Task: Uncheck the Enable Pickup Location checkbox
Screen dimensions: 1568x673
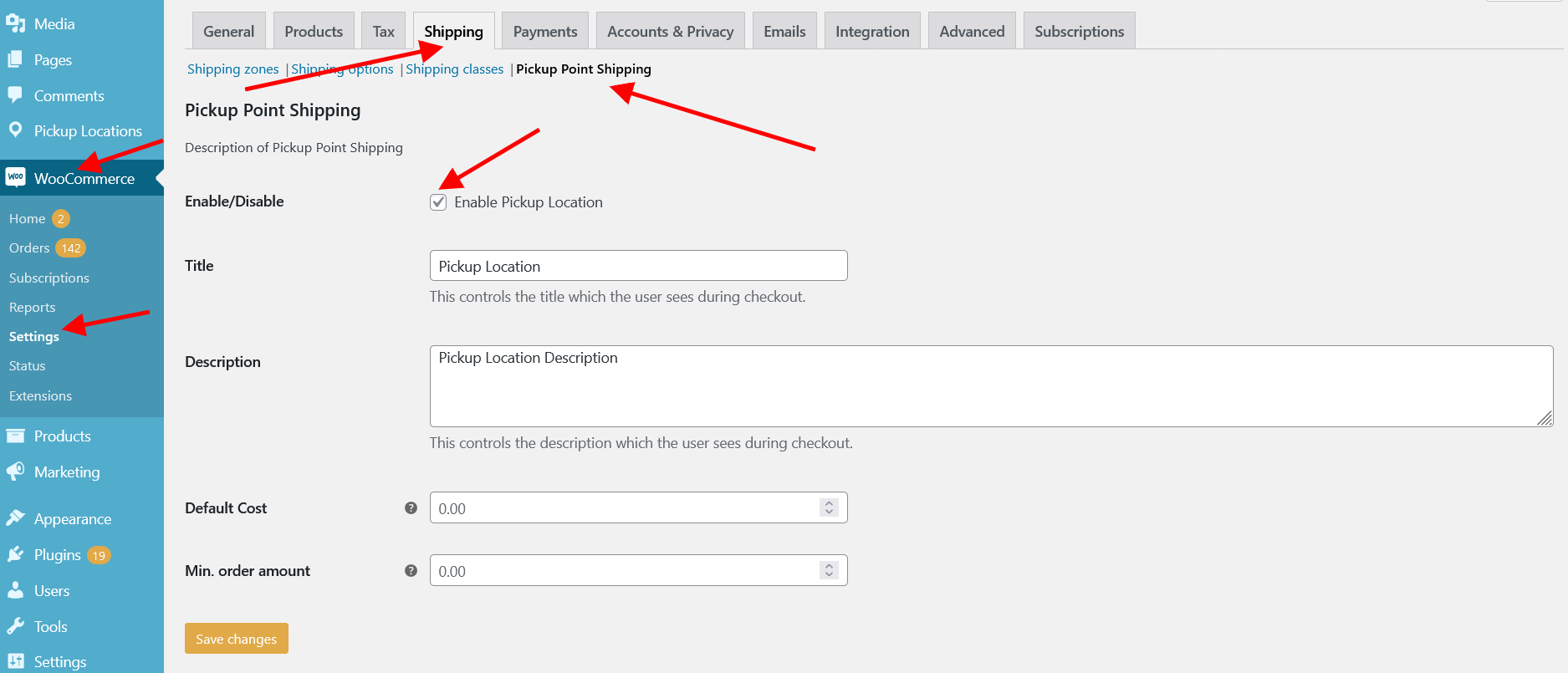Action: 438,202
